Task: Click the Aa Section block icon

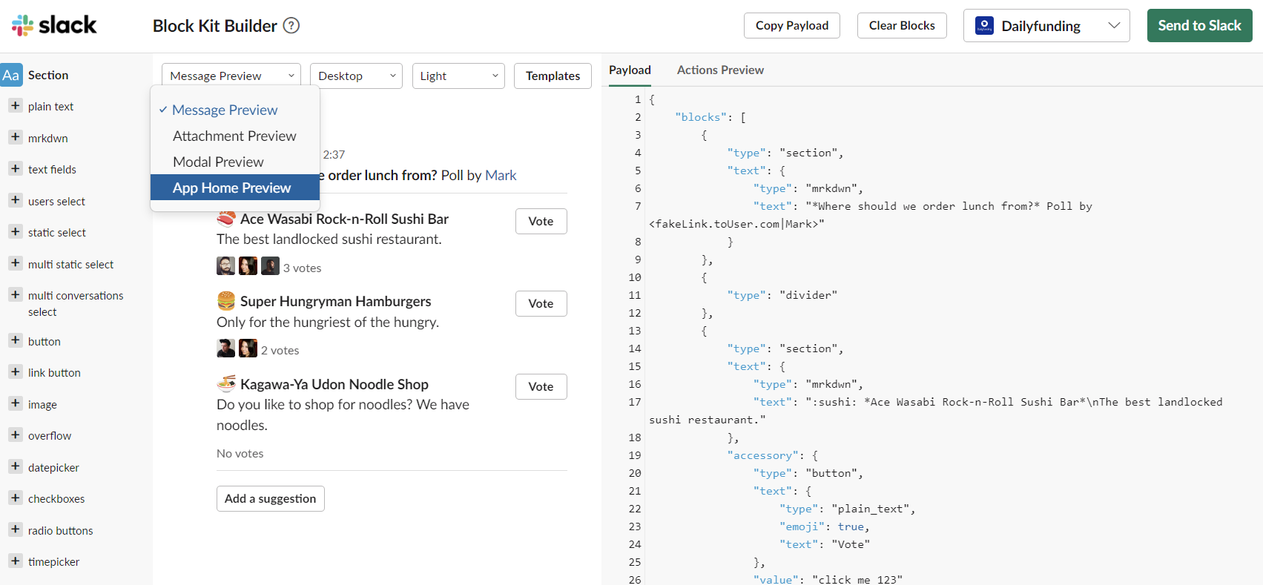Action: tap(11, 75)
